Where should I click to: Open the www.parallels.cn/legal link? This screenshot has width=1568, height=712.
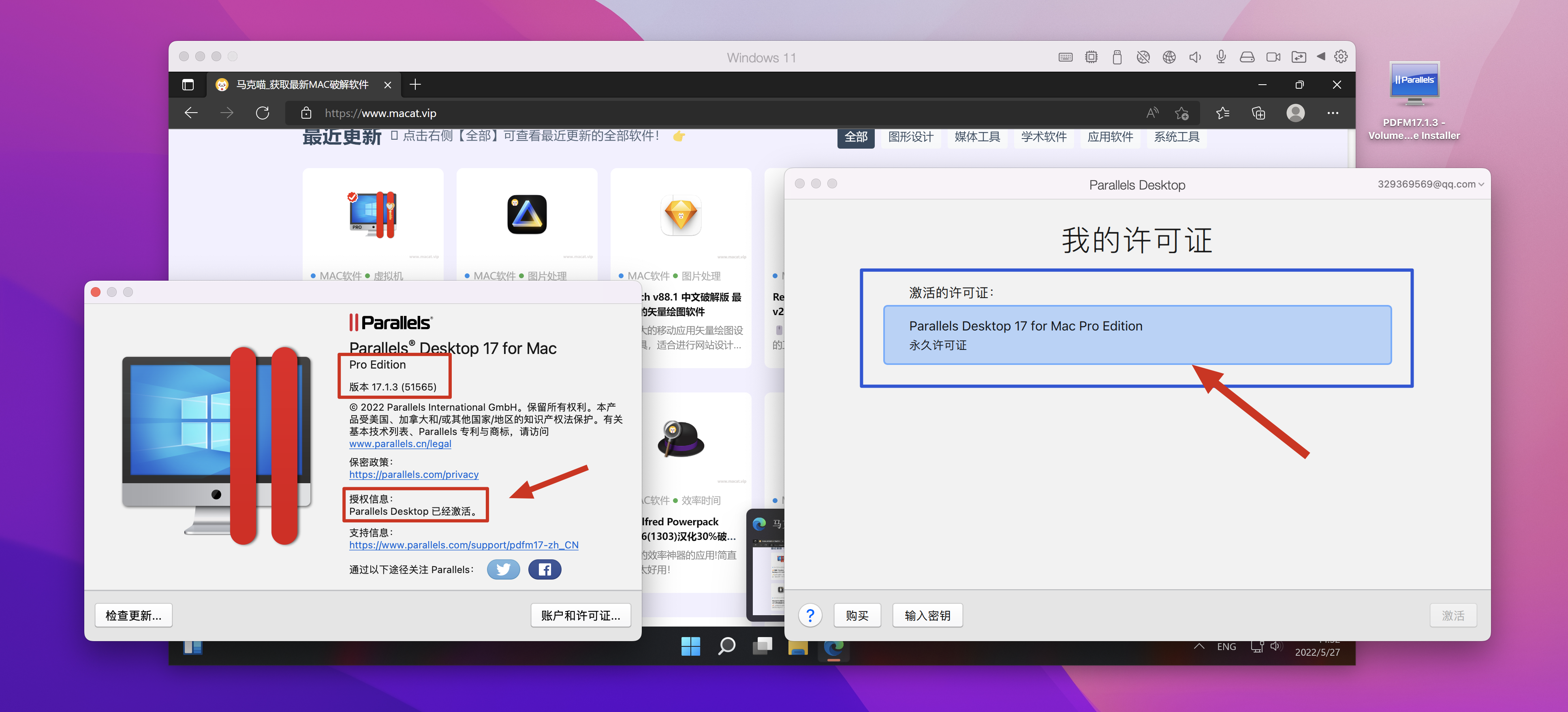tap(400, 443)
